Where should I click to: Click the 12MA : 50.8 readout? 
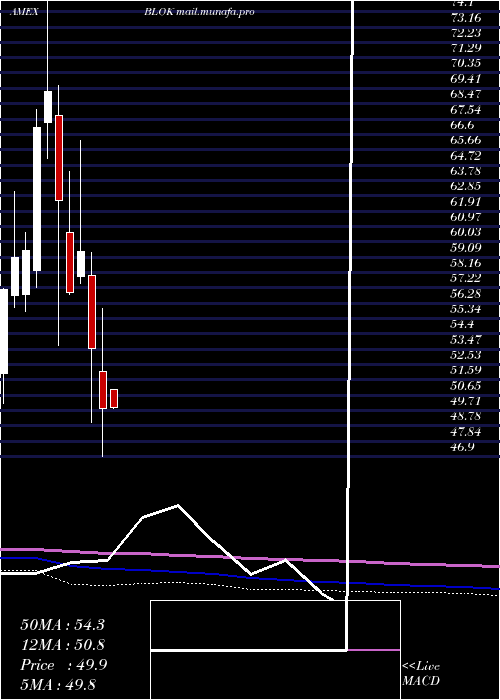(x=62, y=645)
